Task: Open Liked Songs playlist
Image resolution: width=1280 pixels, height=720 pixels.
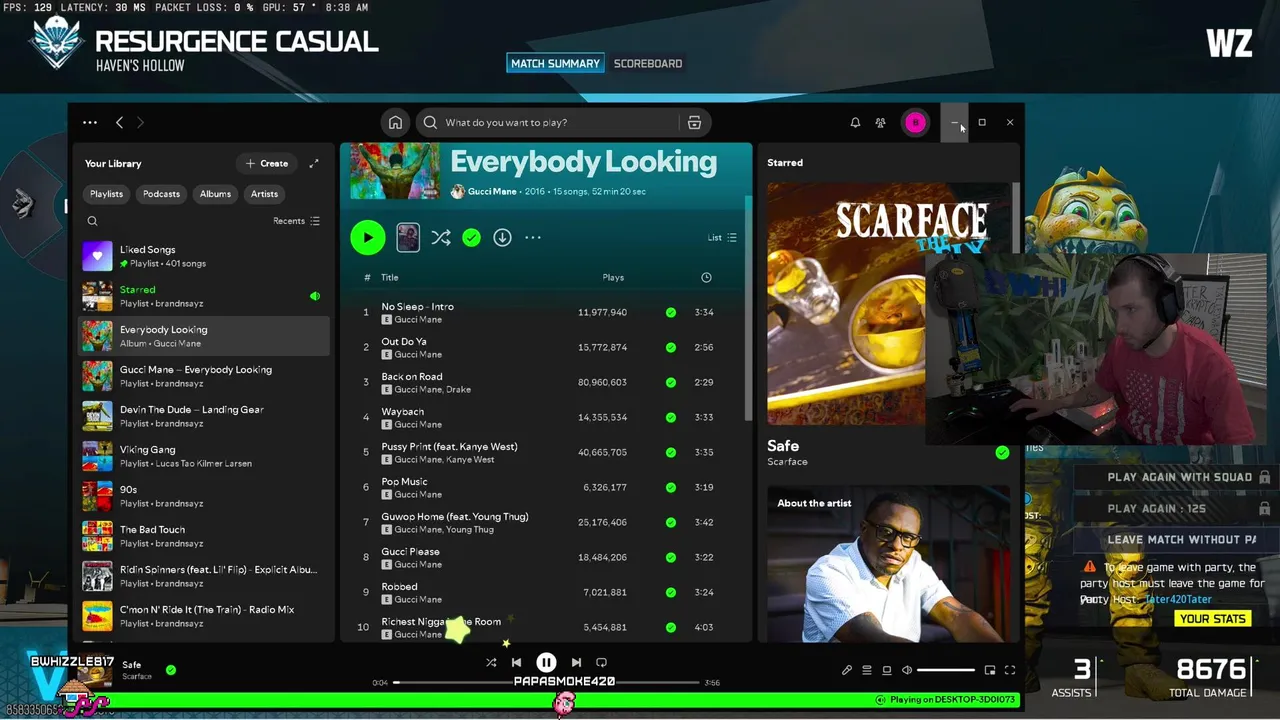Action: 204,256
